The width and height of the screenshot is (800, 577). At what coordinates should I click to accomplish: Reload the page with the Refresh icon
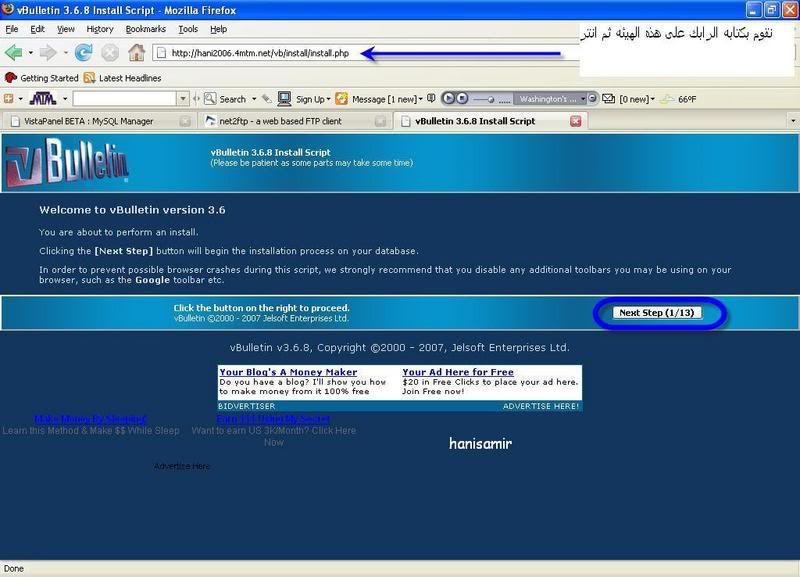coord(84,52)
